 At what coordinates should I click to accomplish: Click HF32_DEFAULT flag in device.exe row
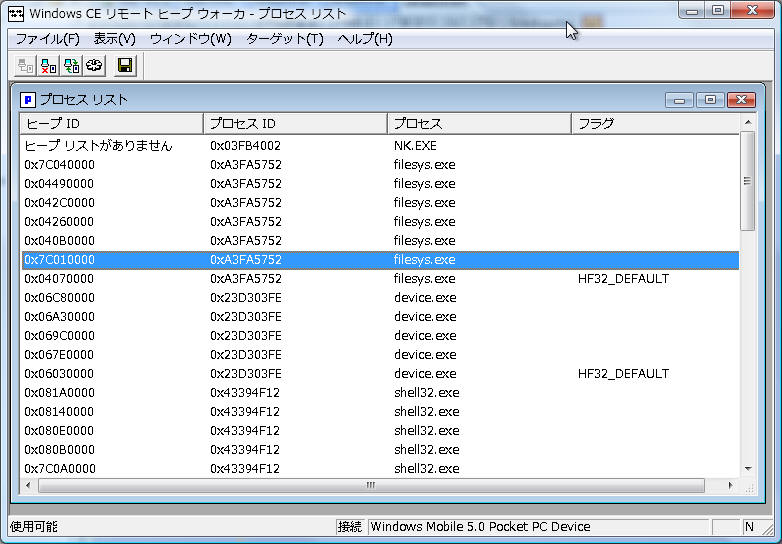coord(623,373)
